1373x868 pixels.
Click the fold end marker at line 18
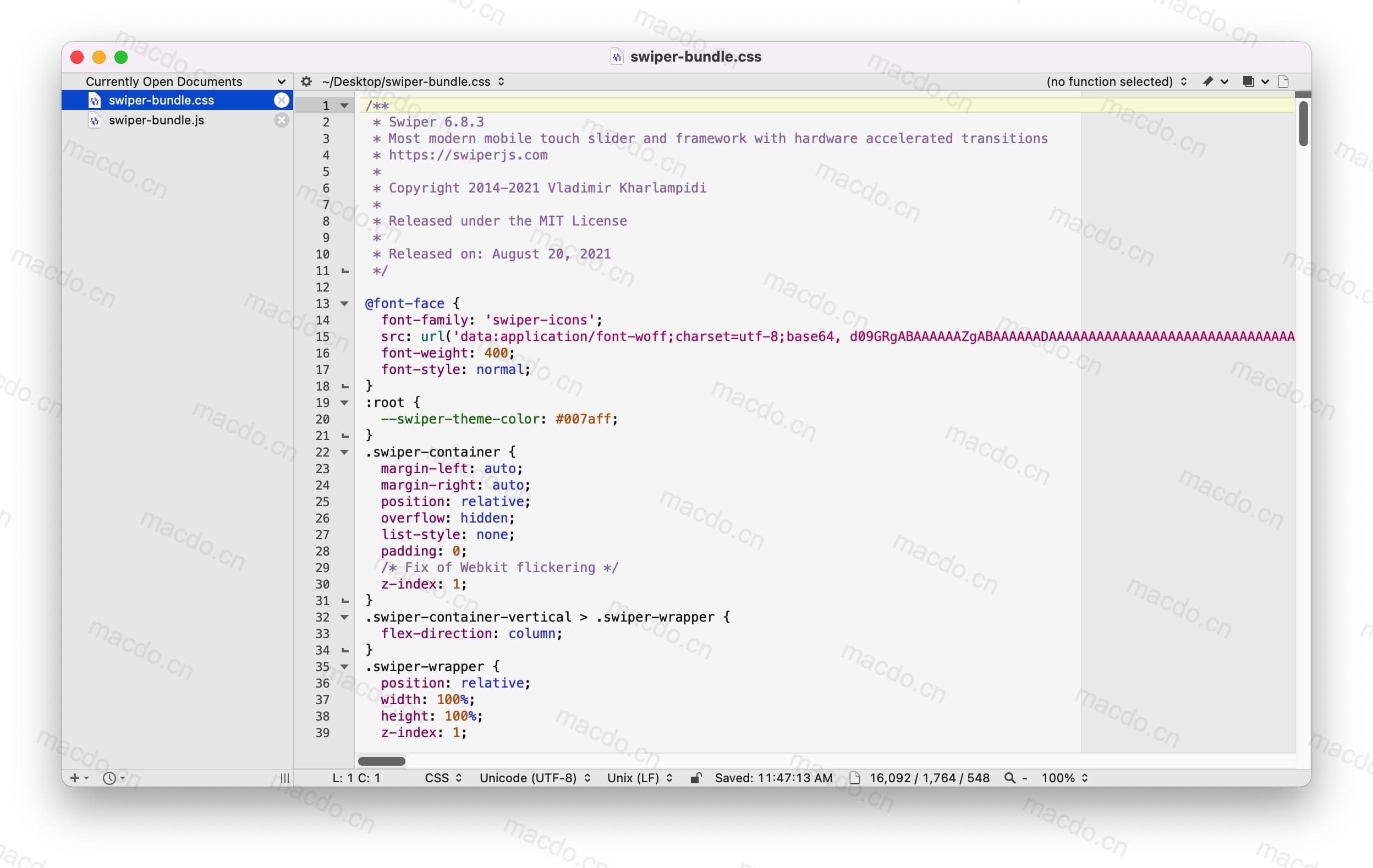pos(345,386)
